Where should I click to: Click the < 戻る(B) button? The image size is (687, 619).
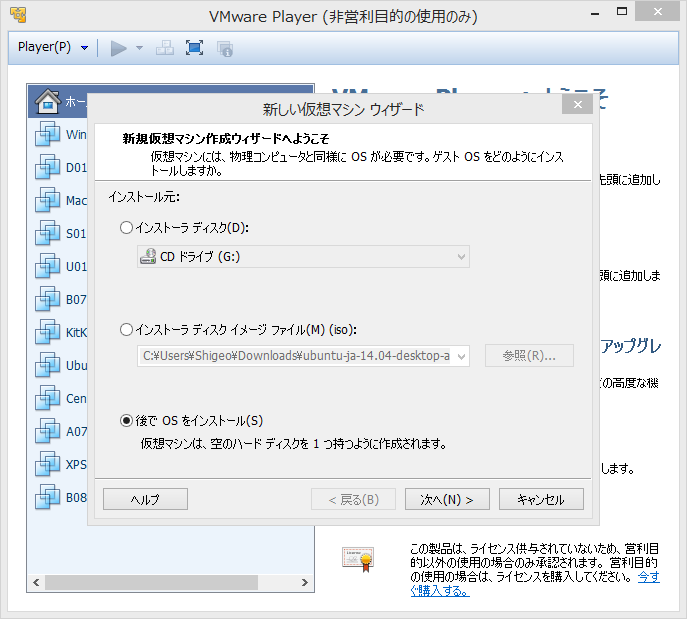(x=353, y=499)
